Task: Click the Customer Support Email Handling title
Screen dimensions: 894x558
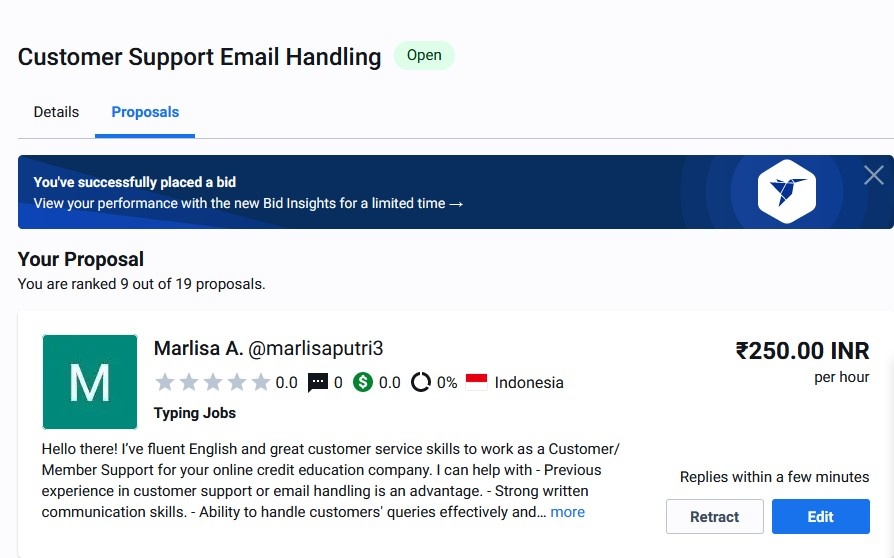Action: tap(200, 57)
